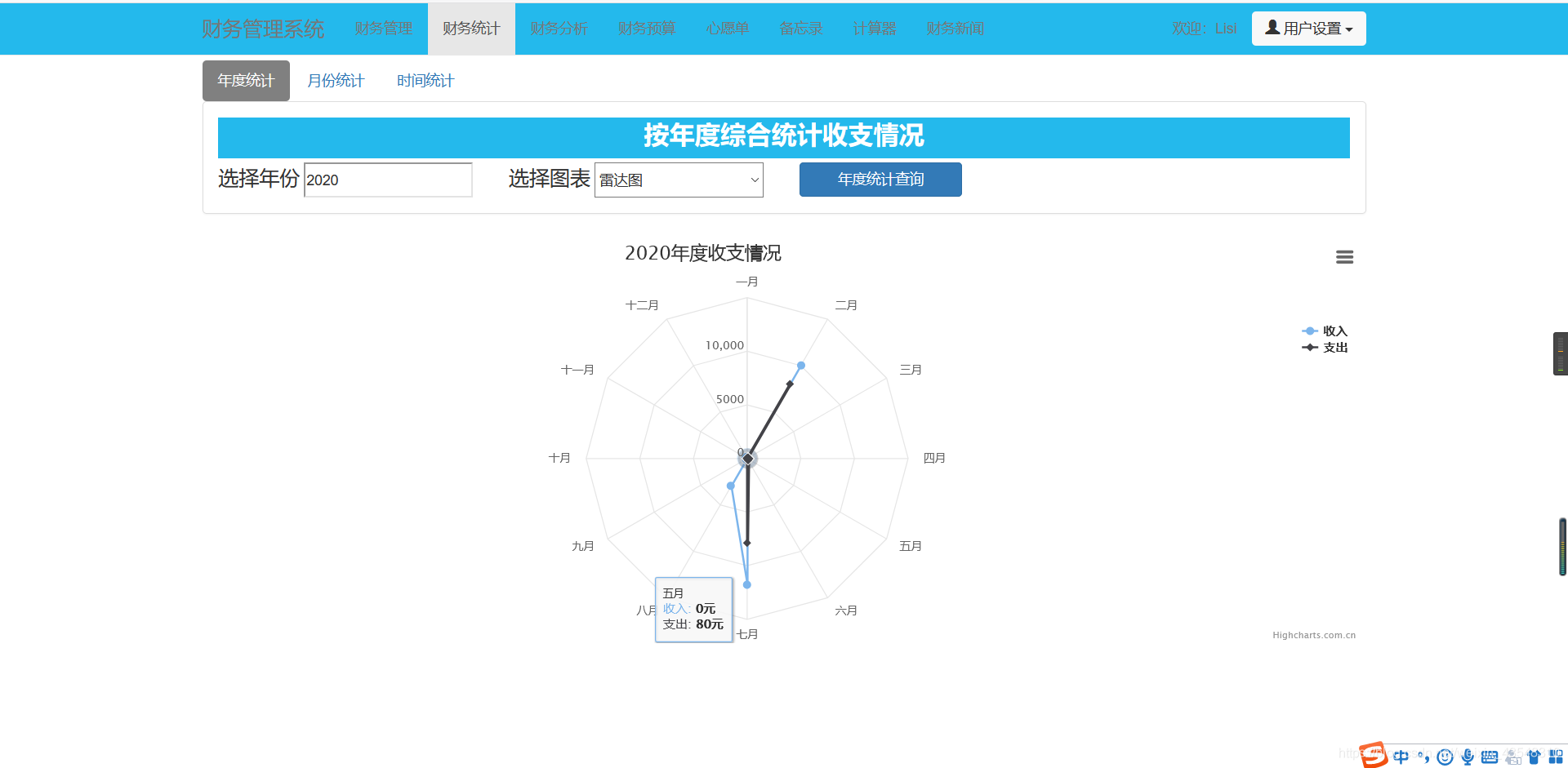
Task: Switch to the 月份统计 tab
Action: coord(336,80)
